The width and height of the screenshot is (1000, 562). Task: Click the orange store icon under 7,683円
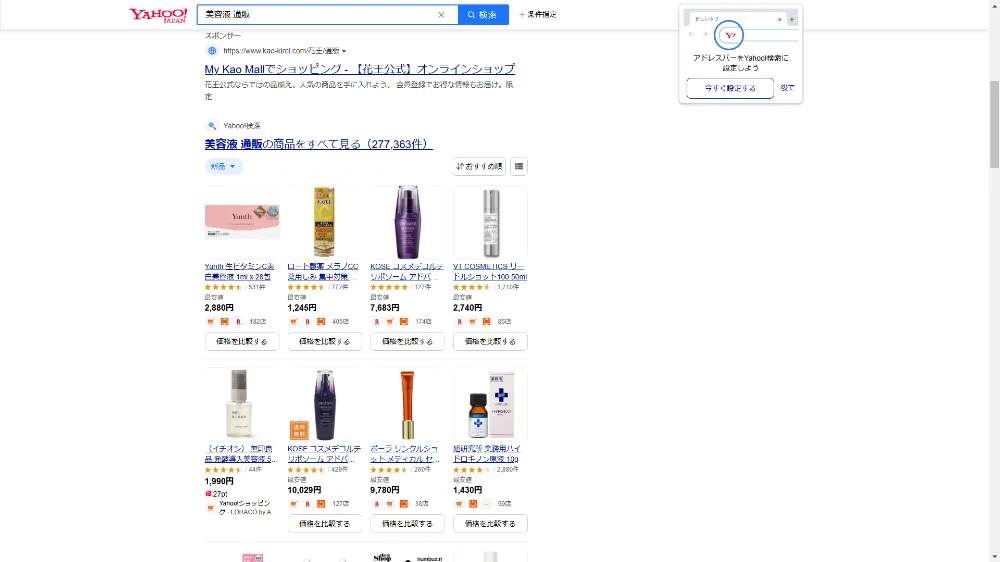pyautogui.click(x=404, y=322)
